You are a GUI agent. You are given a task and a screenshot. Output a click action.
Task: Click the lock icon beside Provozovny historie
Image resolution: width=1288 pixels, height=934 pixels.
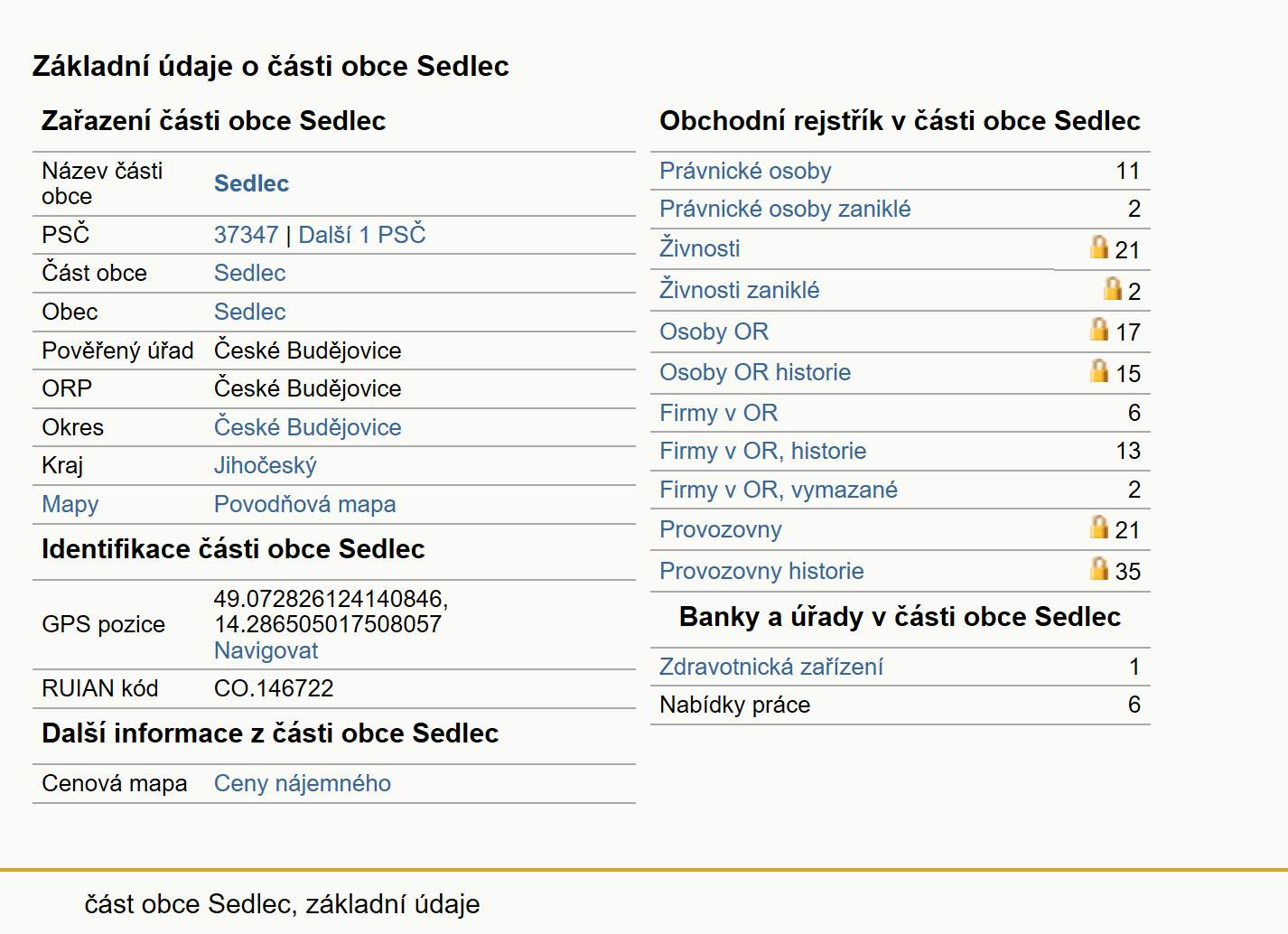[1098, 568]
